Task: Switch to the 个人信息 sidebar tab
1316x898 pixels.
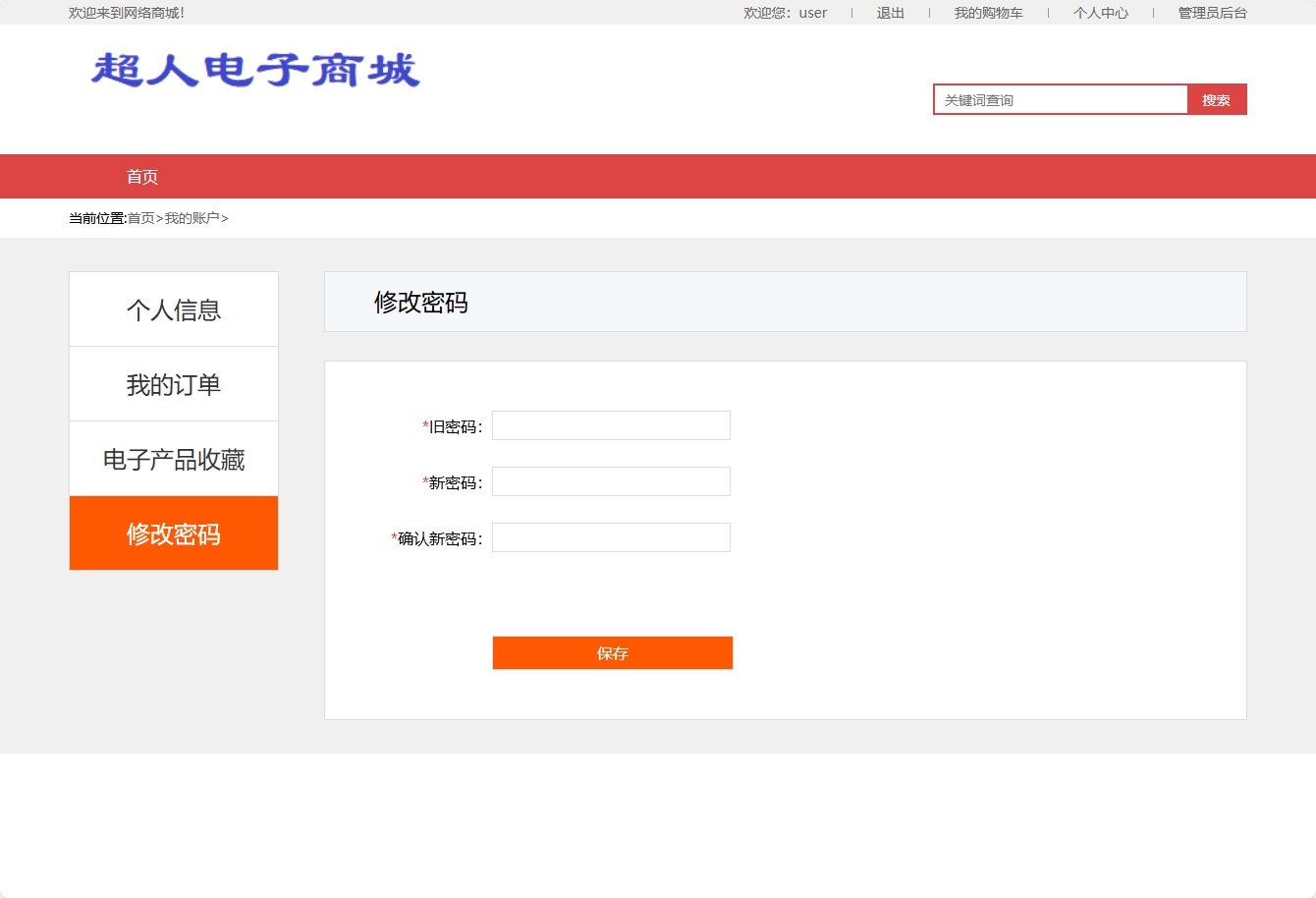Action: [174, 309]
